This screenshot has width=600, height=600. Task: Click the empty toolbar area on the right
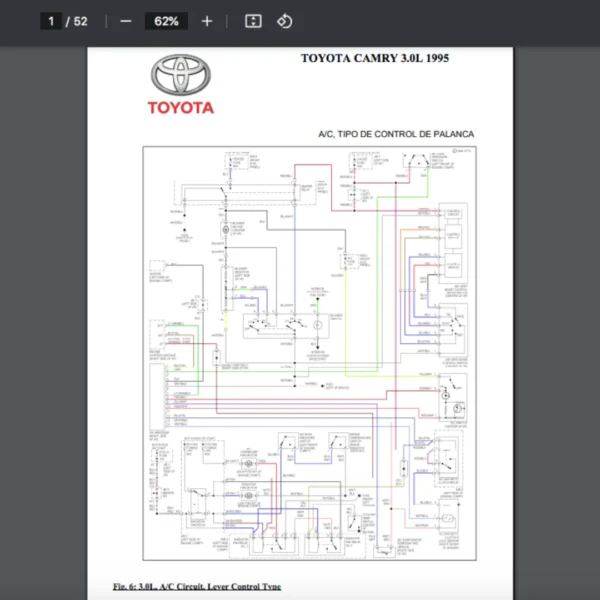pyautogui.click(x=450, y=21)
